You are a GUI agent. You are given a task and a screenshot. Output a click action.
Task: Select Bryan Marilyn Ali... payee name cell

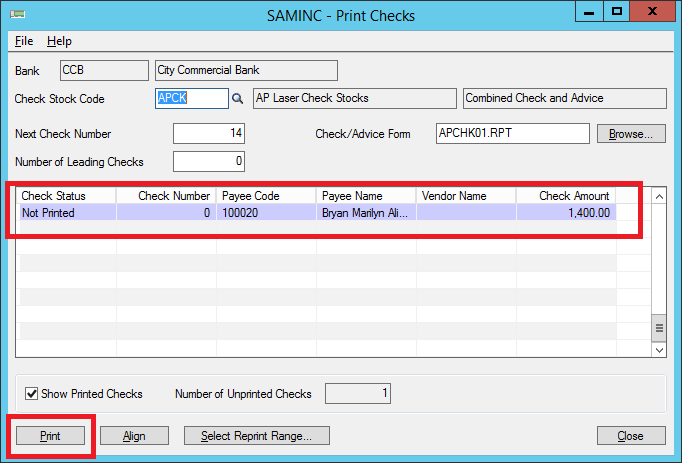click(366, 212)
